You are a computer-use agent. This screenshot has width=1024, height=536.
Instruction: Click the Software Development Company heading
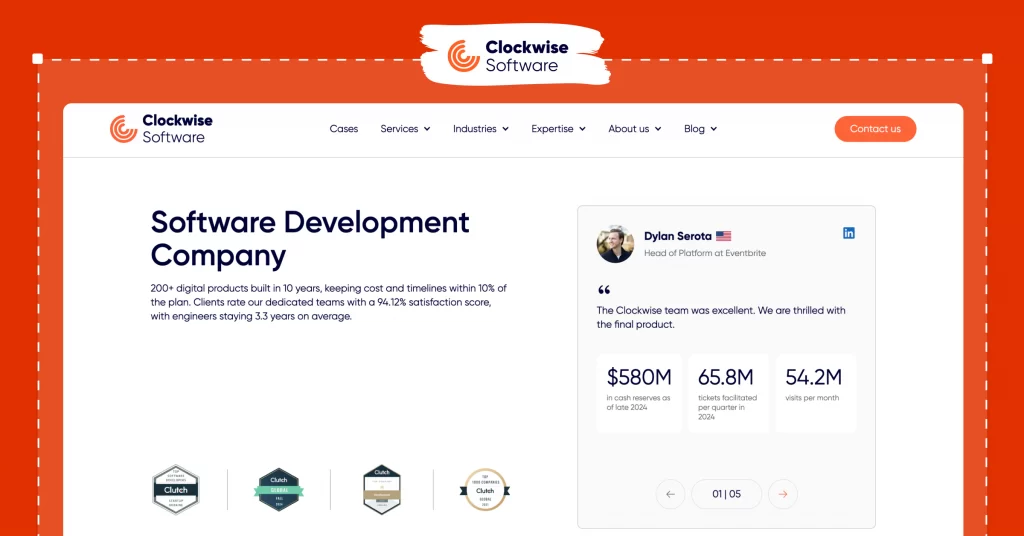pyautogui.click(x=310, y=239)
